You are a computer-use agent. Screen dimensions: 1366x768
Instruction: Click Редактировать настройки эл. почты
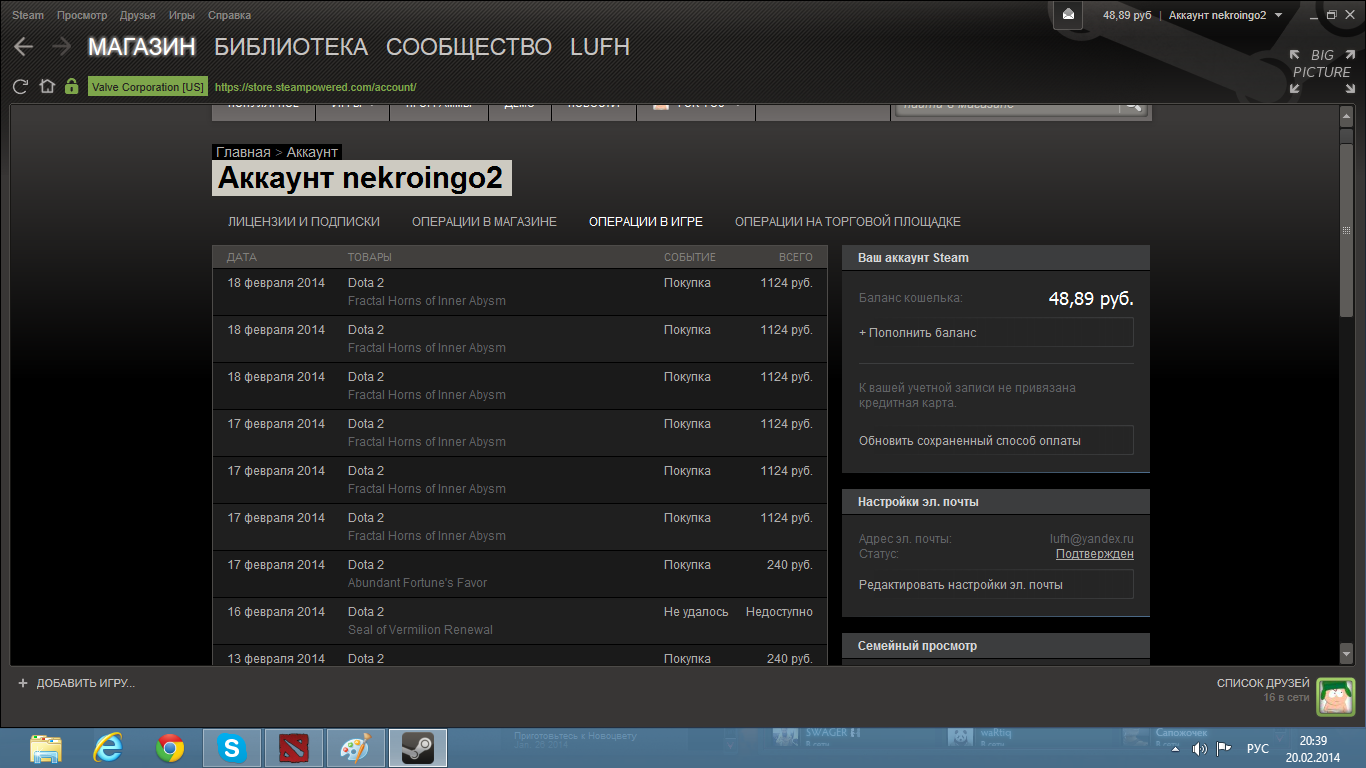(x=995, y=585)
